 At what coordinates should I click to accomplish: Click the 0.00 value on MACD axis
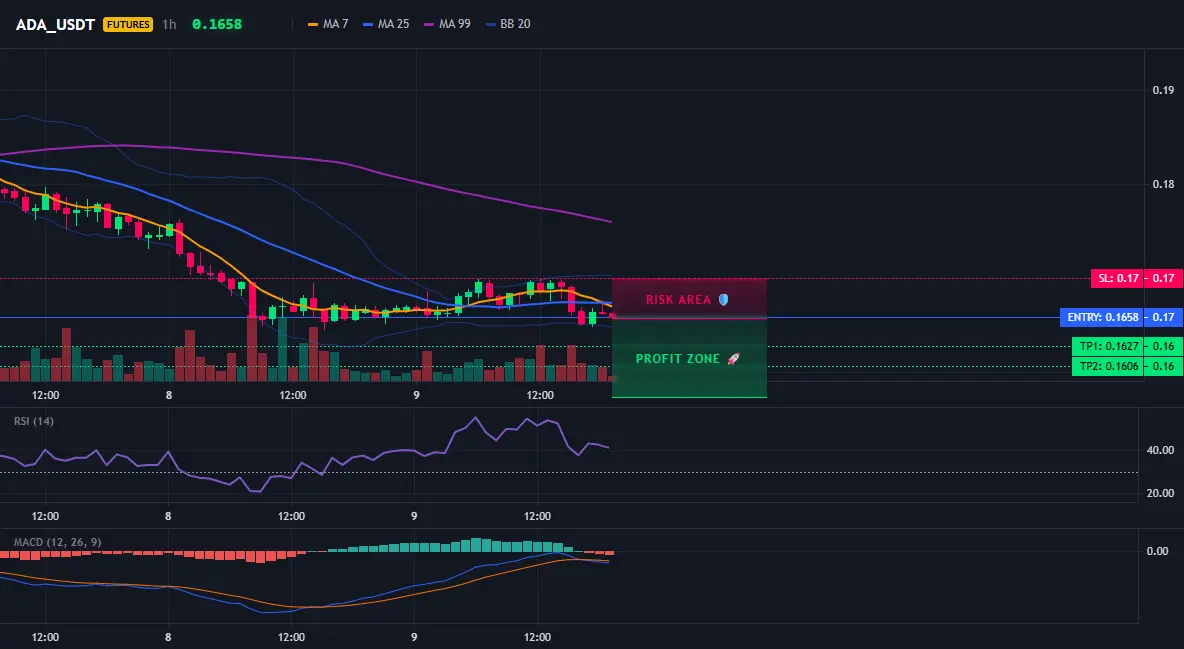point(1158,552)
